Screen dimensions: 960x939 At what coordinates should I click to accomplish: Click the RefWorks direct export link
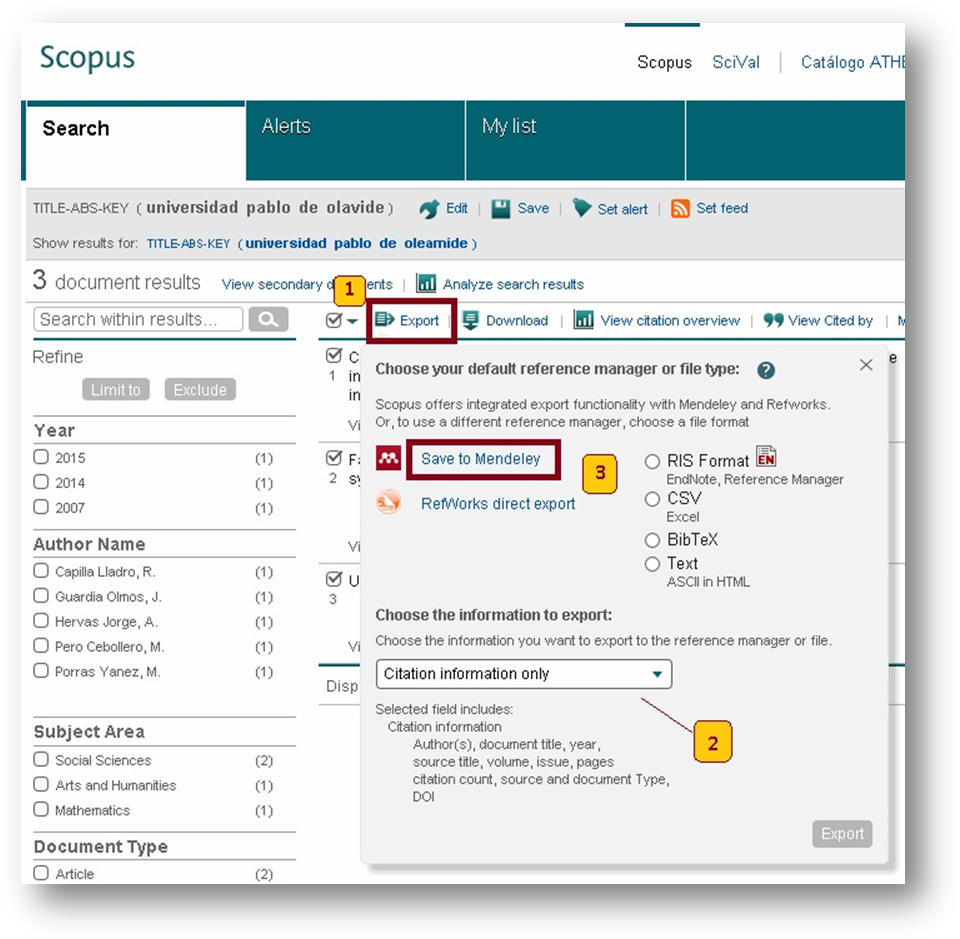pos(498,503)
